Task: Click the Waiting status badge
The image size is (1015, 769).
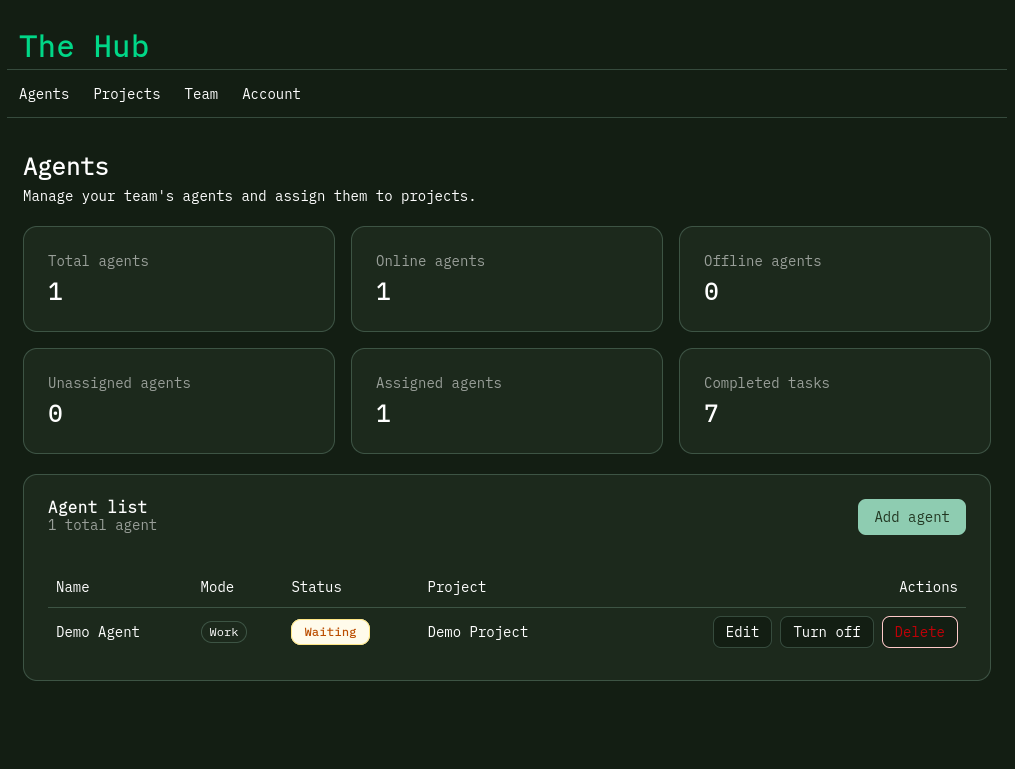Action: pos(330,631)
